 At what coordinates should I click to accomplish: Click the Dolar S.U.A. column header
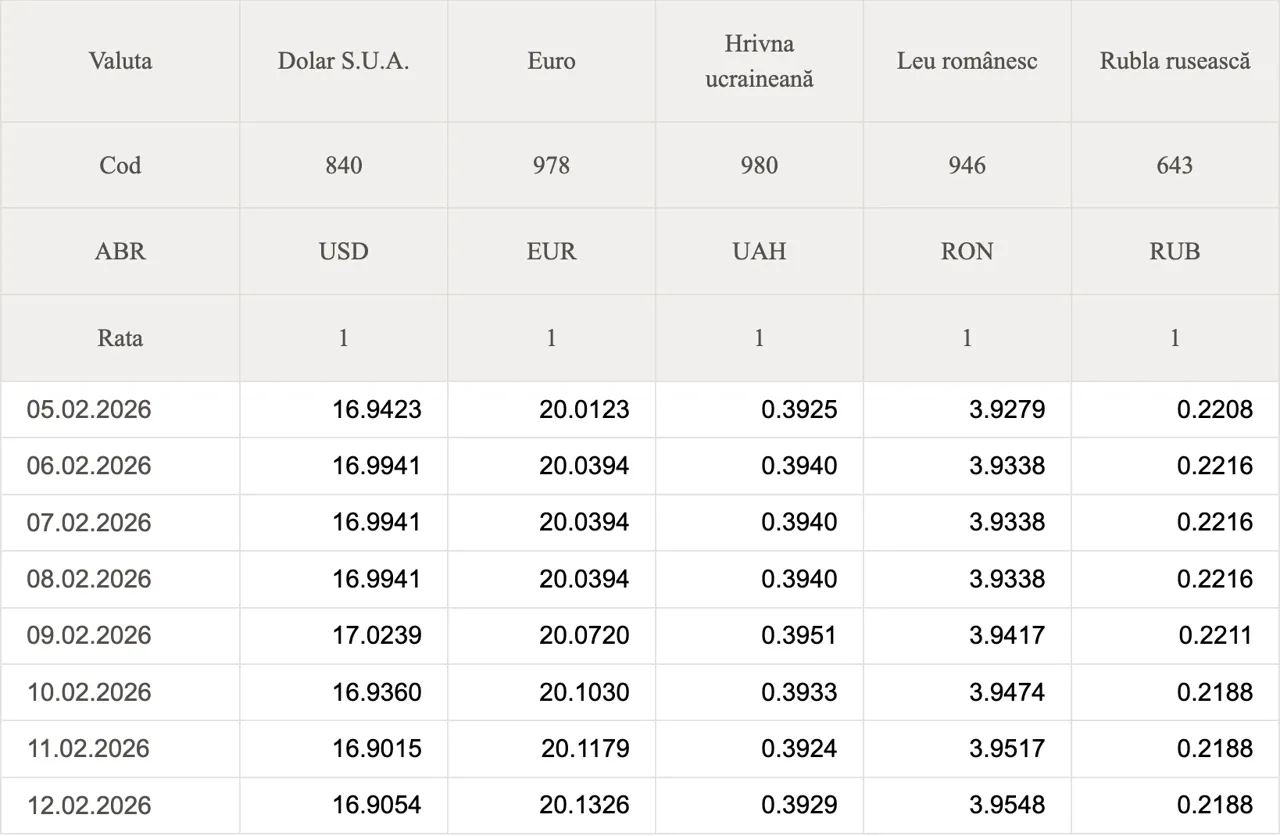click(x=343, y=61)
